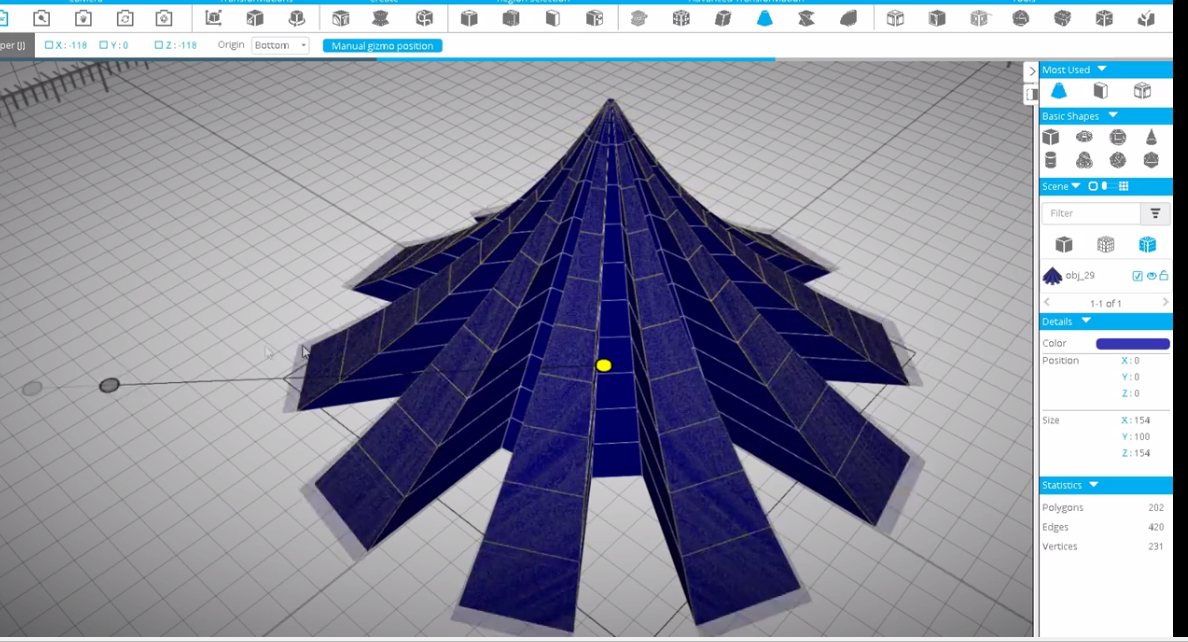Open the scene Filter options button
The width and height of the screenshot is (1188, 642).
click(1155, 214)
